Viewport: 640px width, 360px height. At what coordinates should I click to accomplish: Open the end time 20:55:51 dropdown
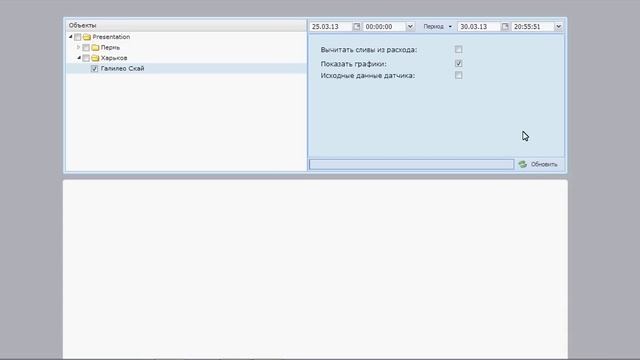click(558, 27)
